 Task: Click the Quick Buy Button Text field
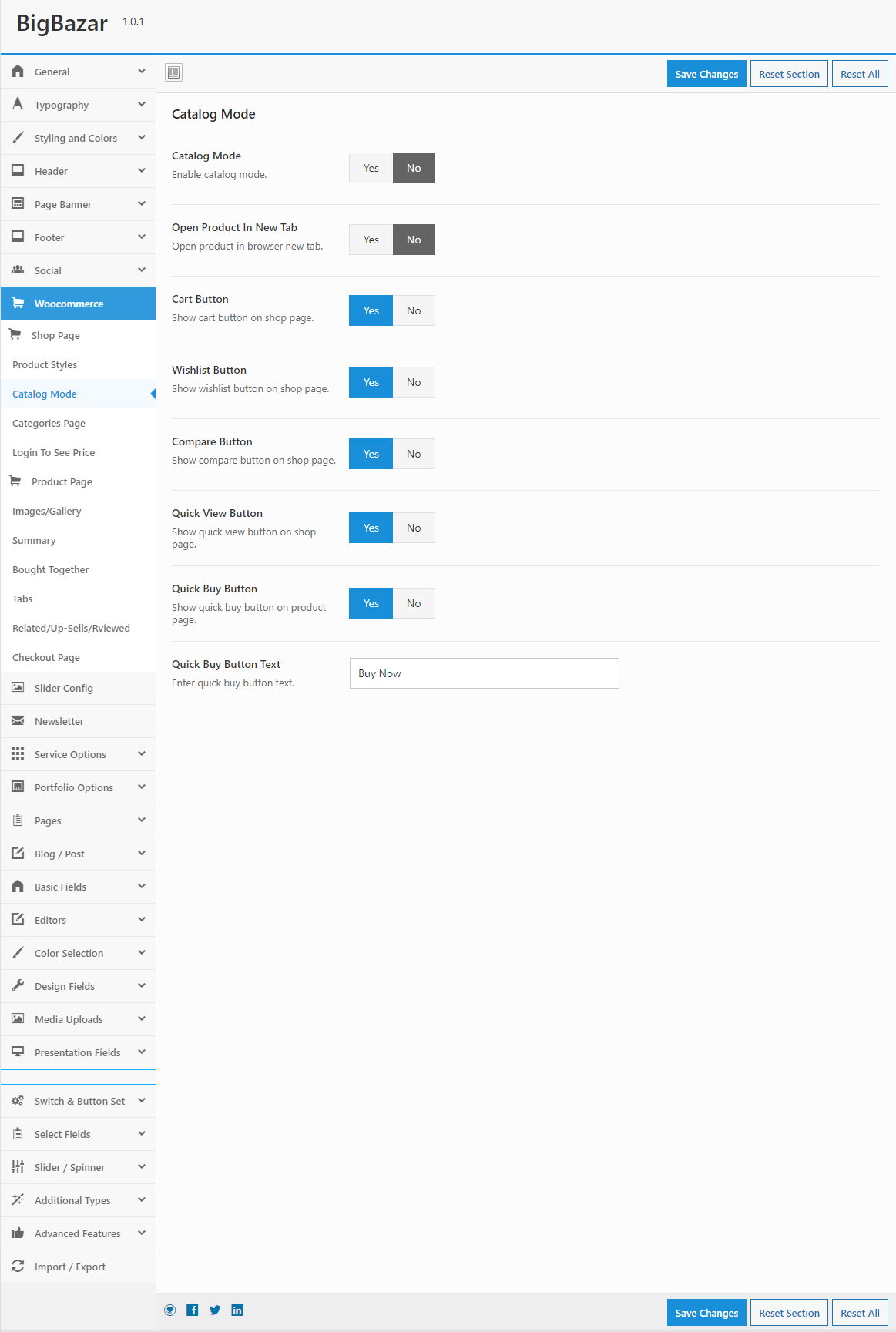click(x=484, y=673)
